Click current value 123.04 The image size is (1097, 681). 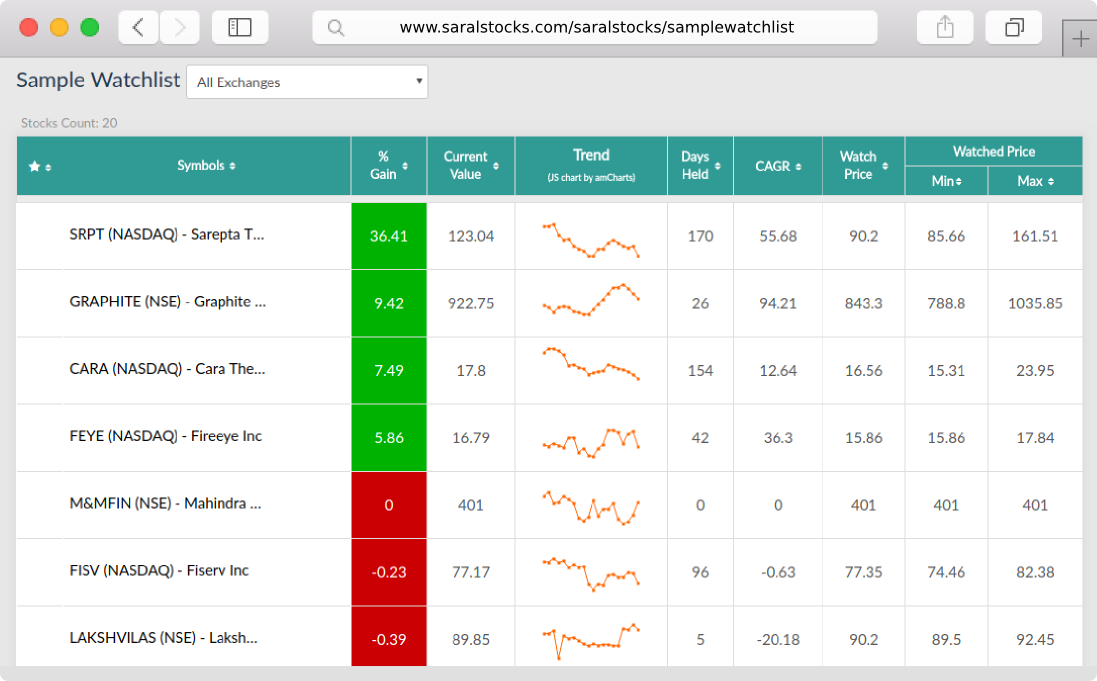[x=471, y=236]
